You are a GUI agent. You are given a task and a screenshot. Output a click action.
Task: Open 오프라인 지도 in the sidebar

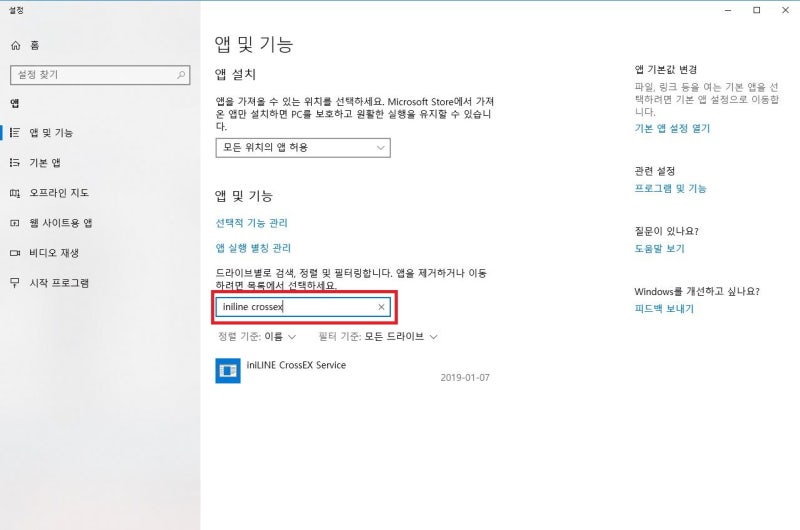[100, 193]
